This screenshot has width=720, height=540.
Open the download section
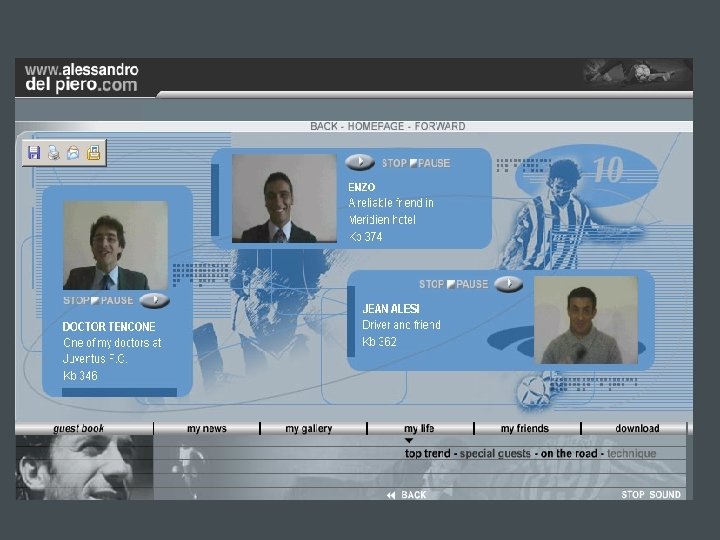click(x=637, y=428)
